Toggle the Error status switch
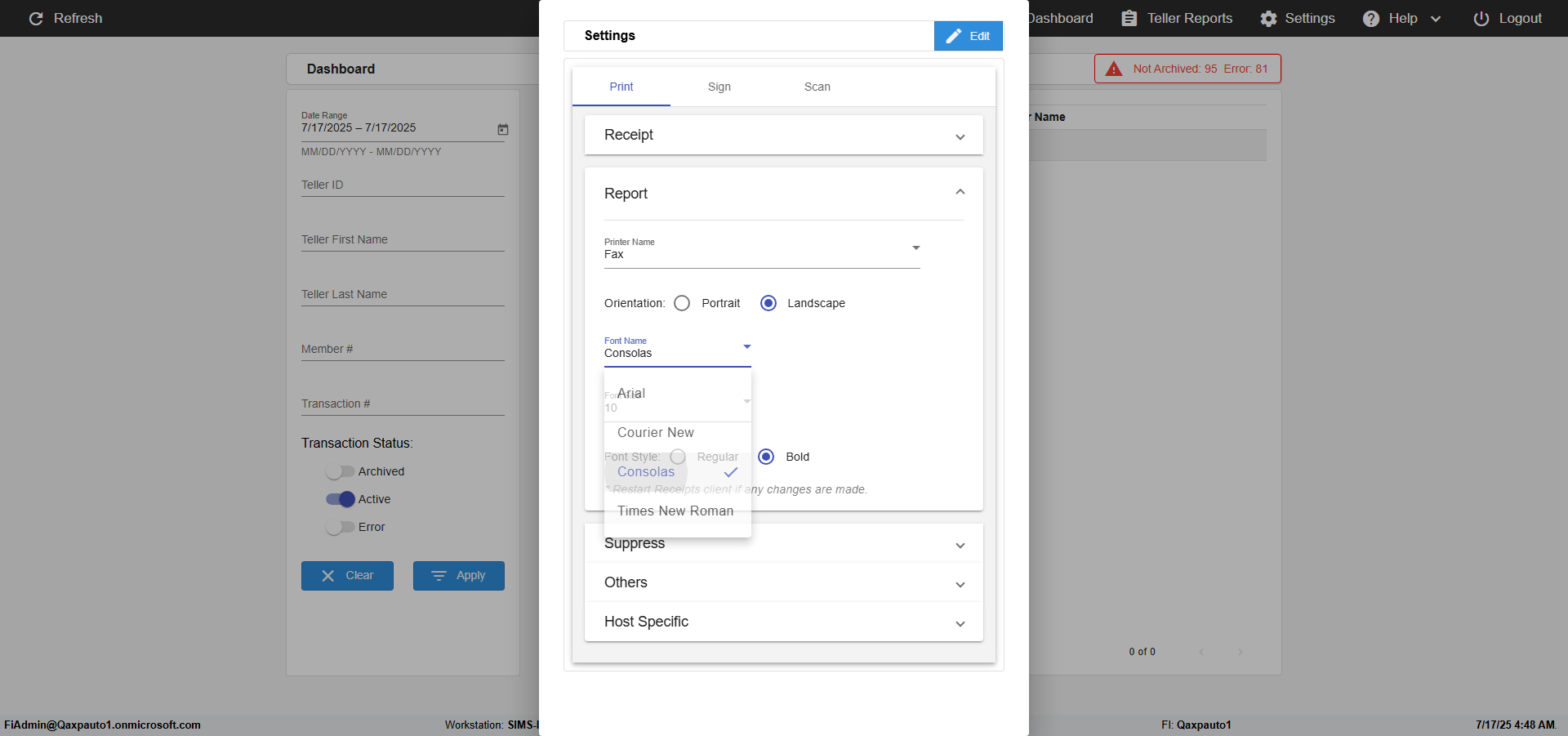The image size is (1568, 736). [x=340, y=527]
